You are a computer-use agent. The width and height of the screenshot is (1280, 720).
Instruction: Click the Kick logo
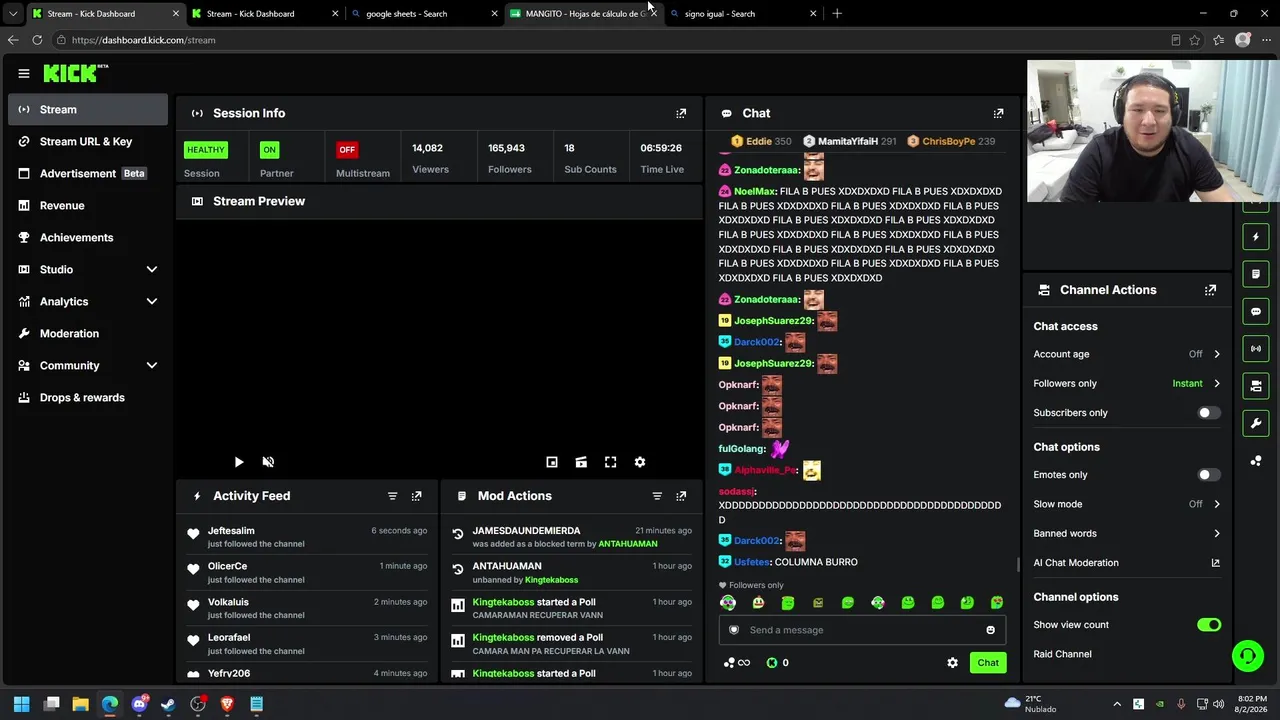(75, 73)
